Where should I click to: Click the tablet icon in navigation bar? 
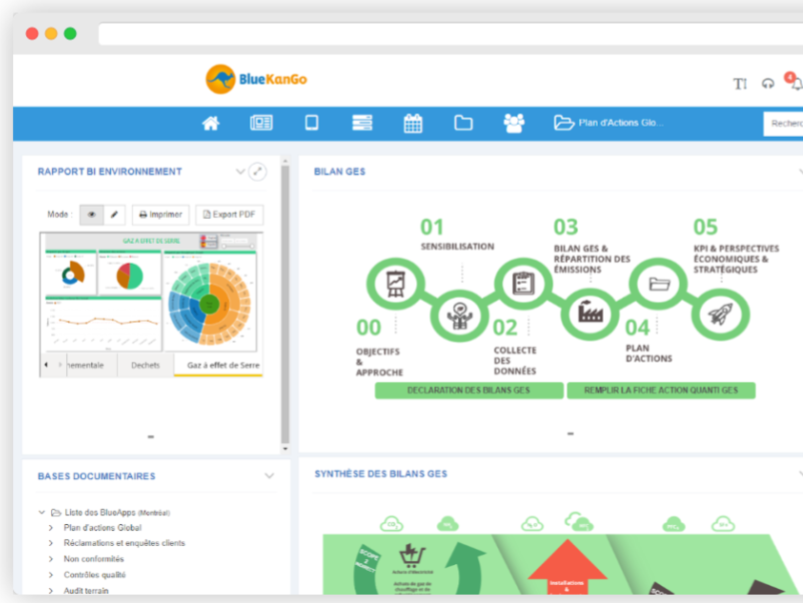pos(311,123)
